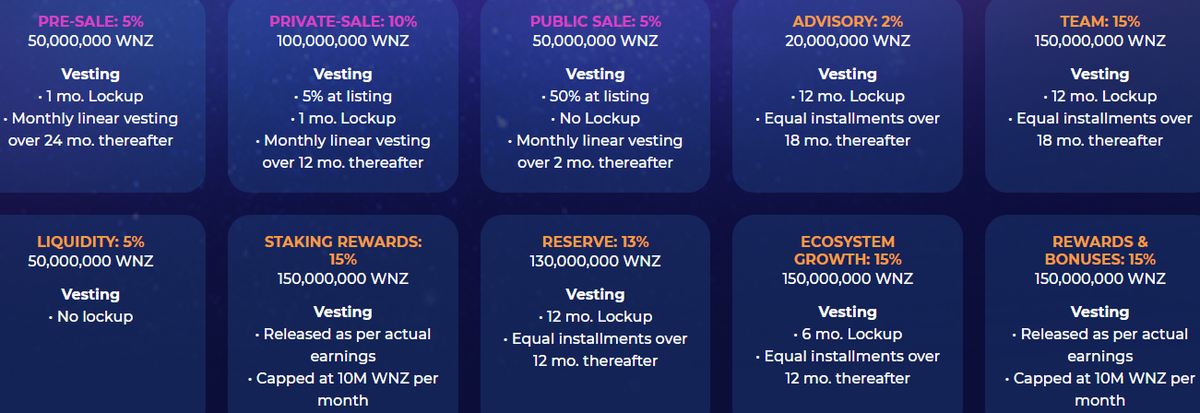
Task: Click '6 mo. Lockup' in Ecosystem Growth
Action: click(x=848, y=334)
